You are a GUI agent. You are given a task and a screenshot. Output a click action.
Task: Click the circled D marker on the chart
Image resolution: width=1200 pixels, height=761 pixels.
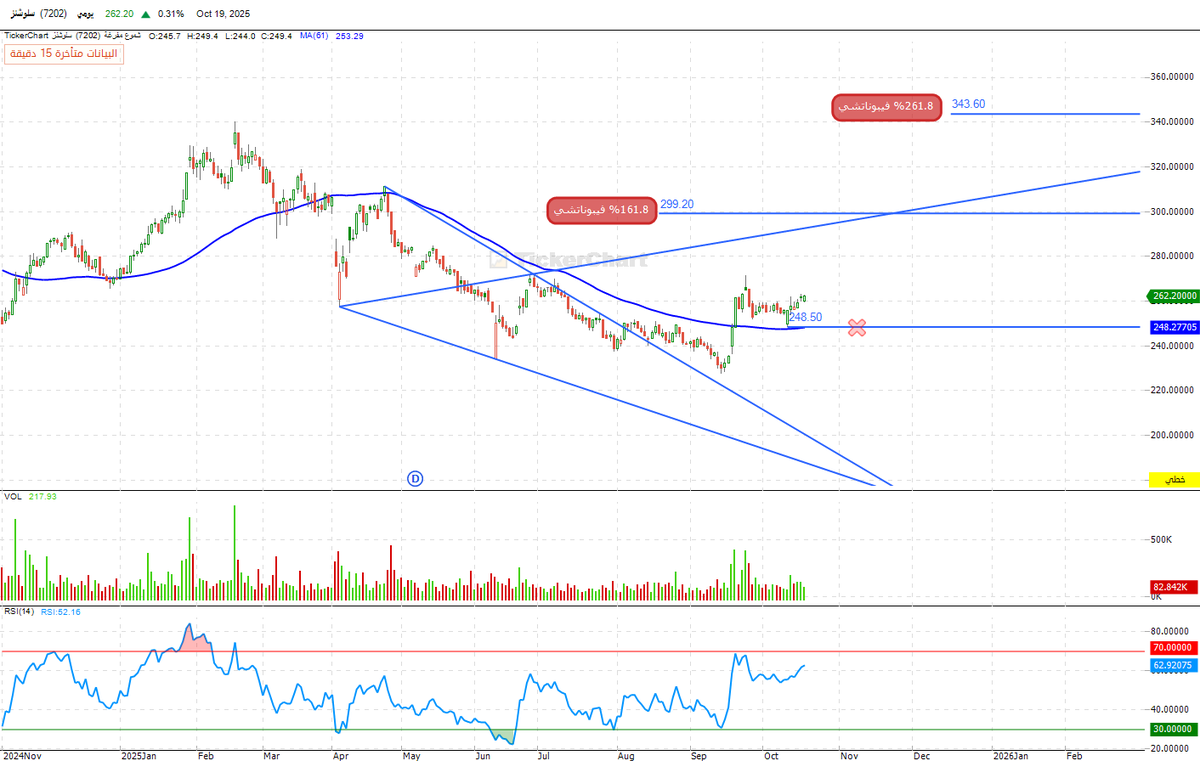click(x=416, y=479)
